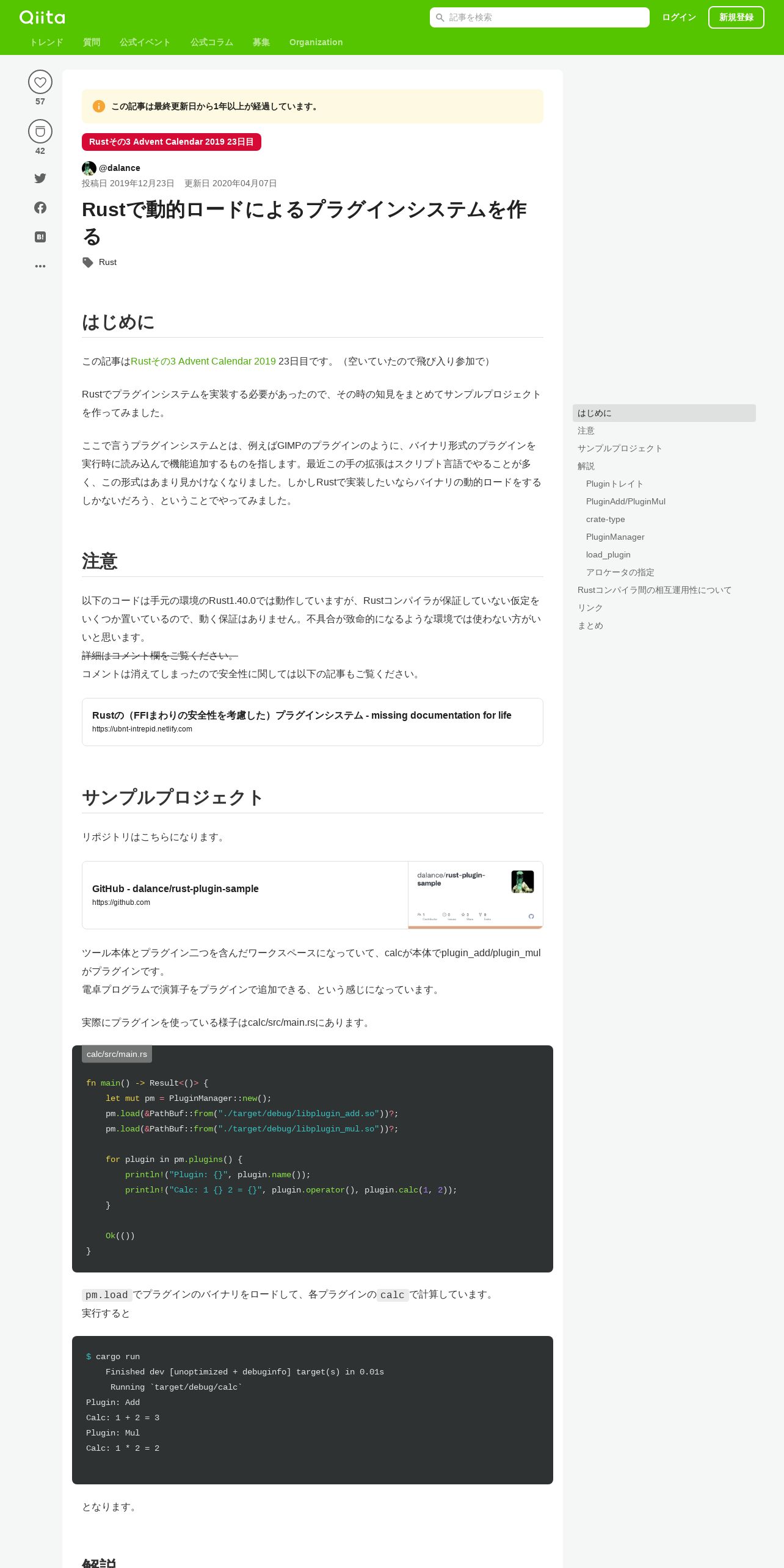Open the 募集 tab

click(261, 42)
